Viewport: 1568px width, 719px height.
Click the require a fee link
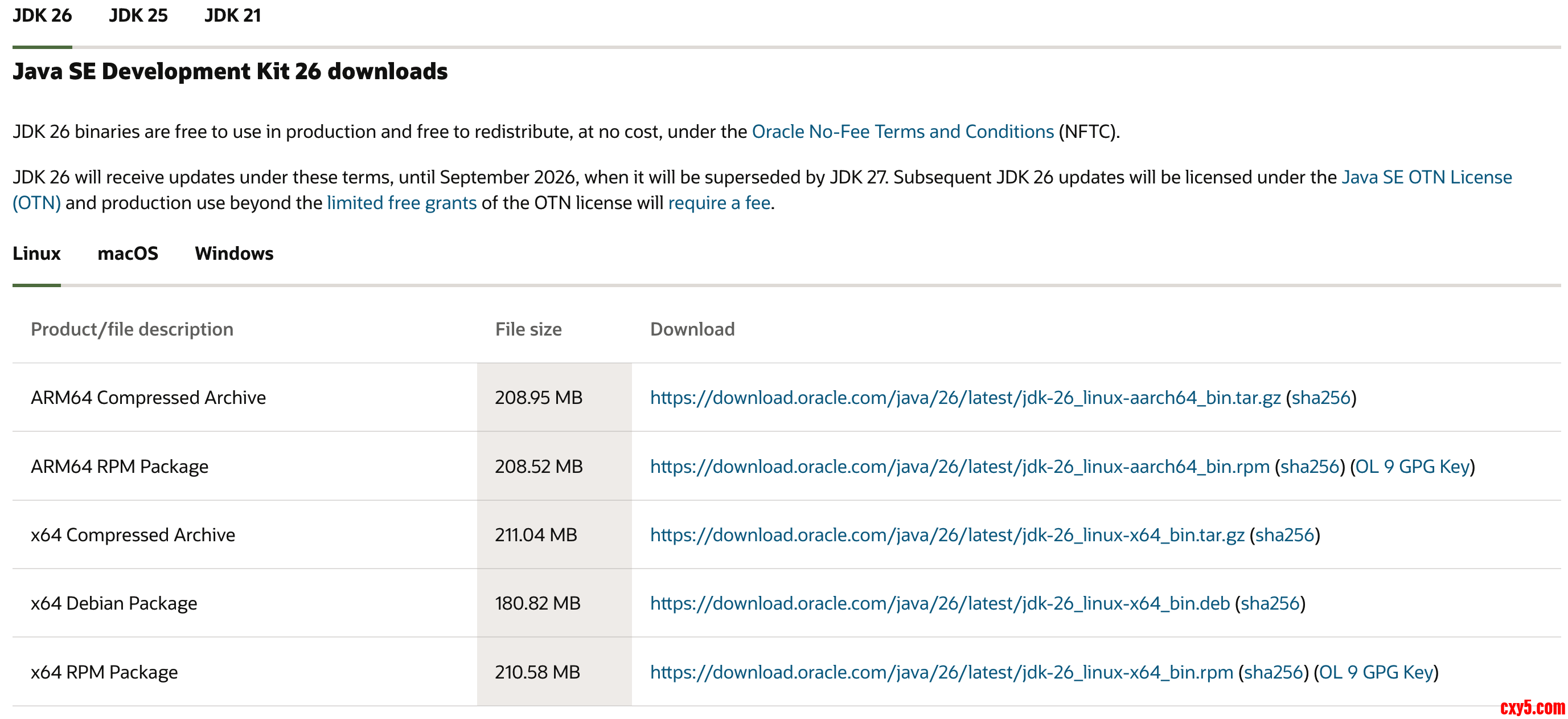coord(719,203)
